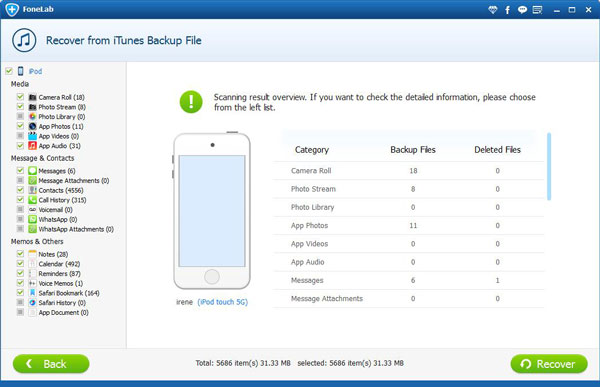Open the menu list icon in title bar
The width and height of the screenshot is (600, 387).
(538, 10)
